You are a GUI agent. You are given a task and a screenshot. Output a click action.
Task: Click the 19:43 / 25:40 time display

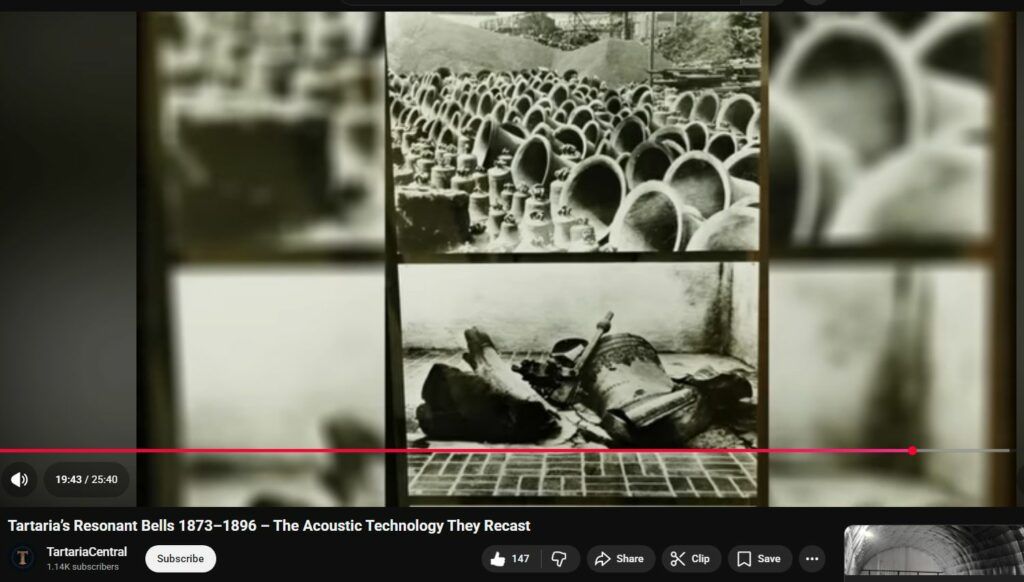coord(86,480)
